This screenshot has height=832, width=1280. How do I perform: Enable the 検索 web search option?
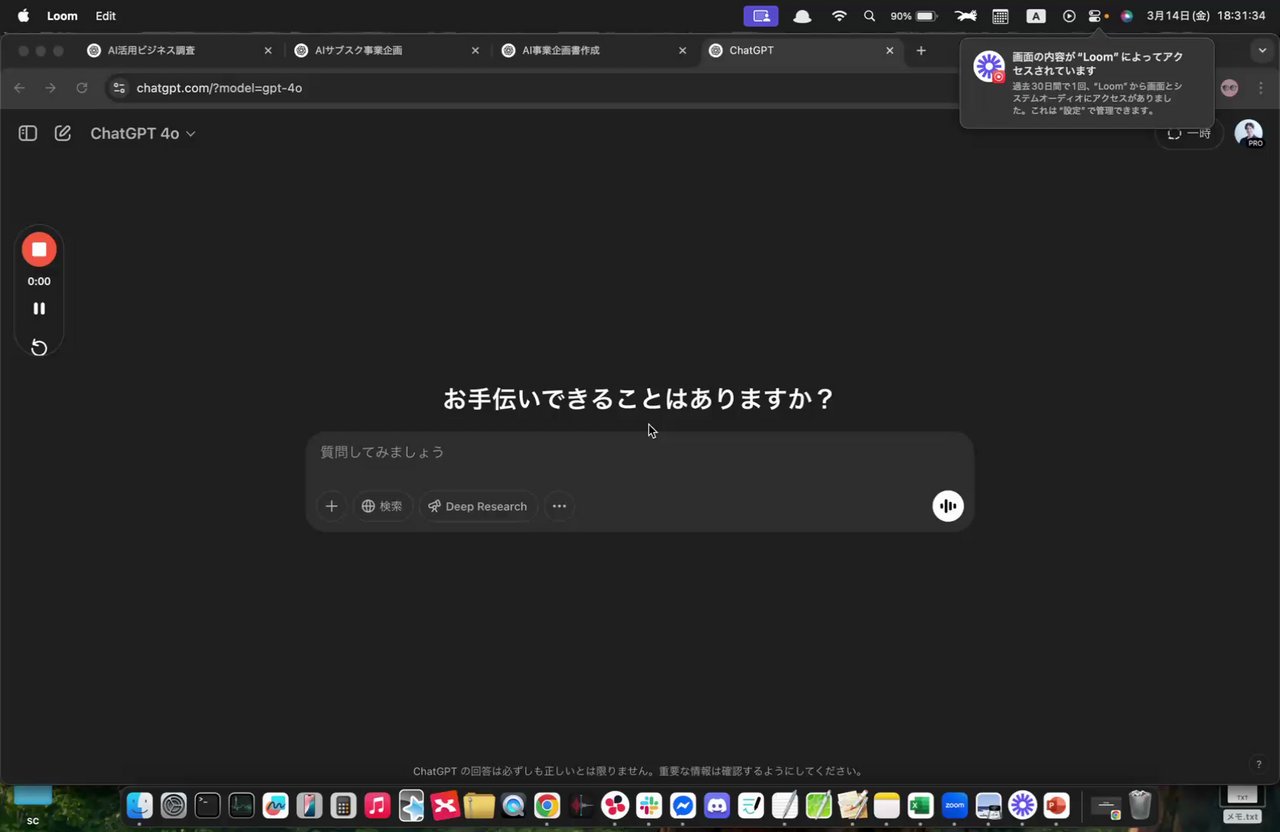click(382, 506)
